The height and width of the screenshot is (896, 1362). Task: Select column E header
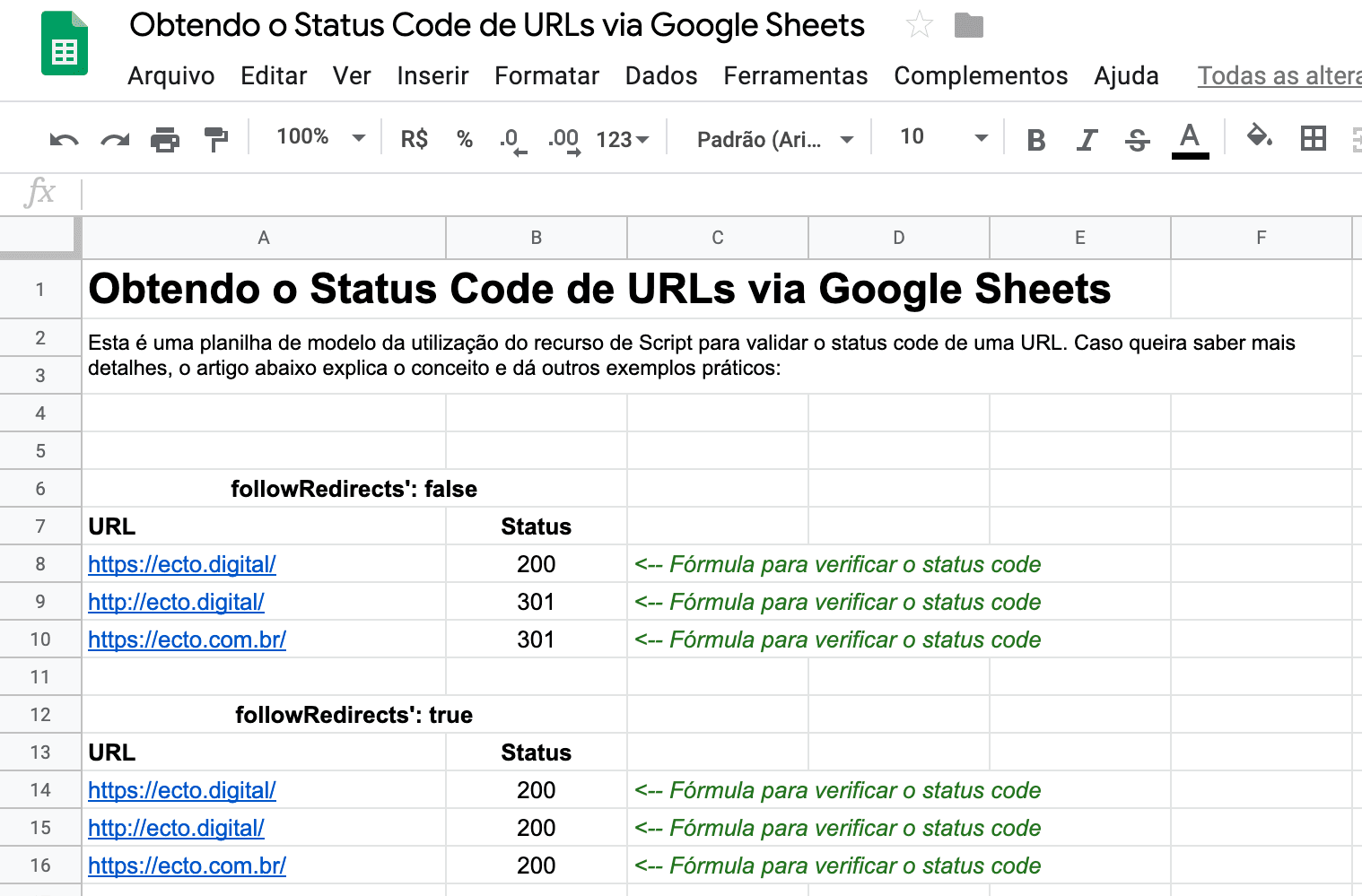click(1080, 238)
